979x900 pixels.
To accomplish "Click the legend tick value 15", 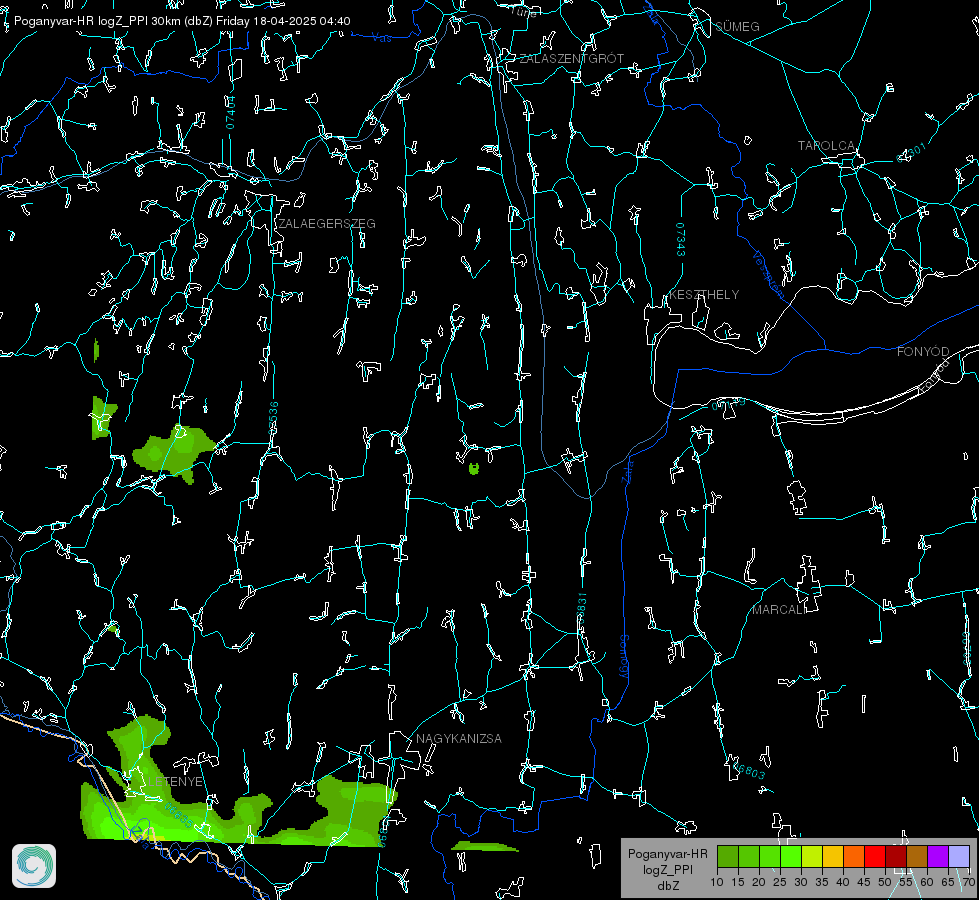I will point(738,882).
